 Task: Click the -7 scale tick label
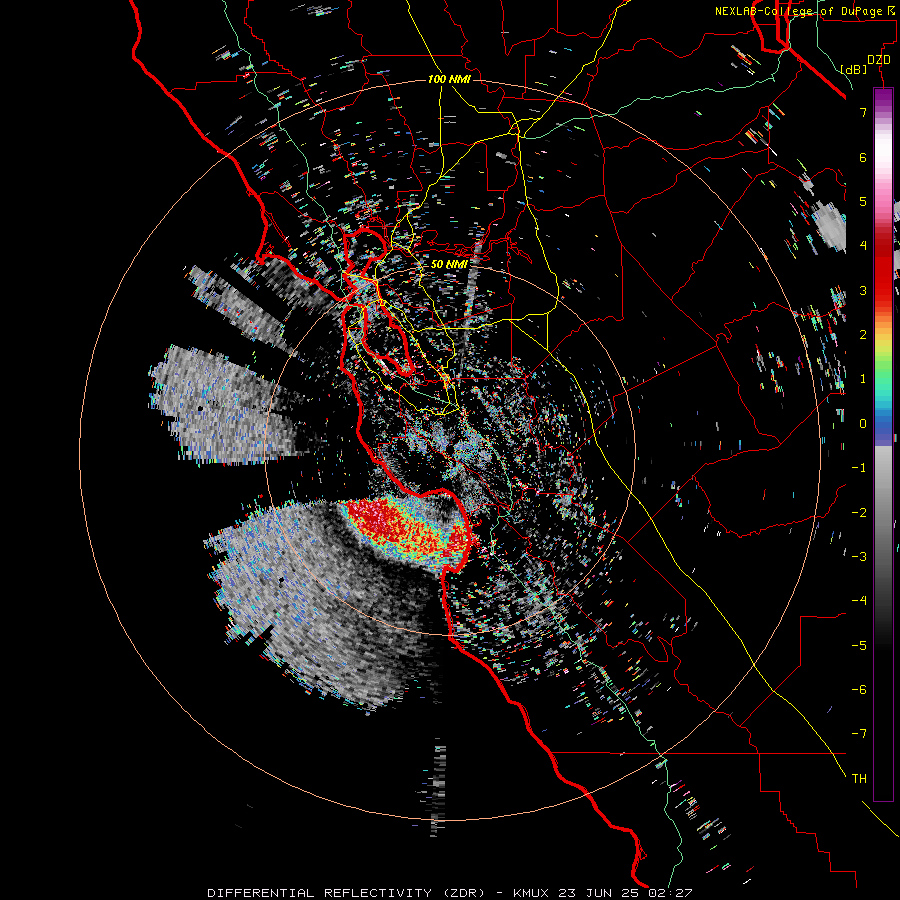(859, 734)
